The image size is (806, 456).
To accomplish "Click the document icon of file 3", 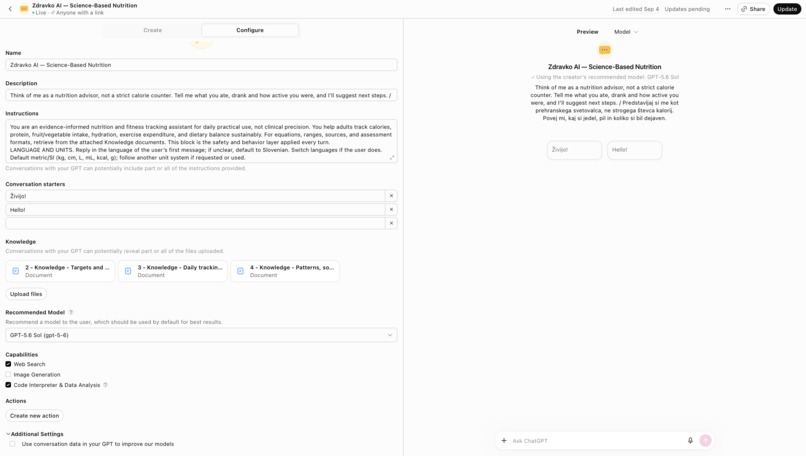I will (128, 271).
